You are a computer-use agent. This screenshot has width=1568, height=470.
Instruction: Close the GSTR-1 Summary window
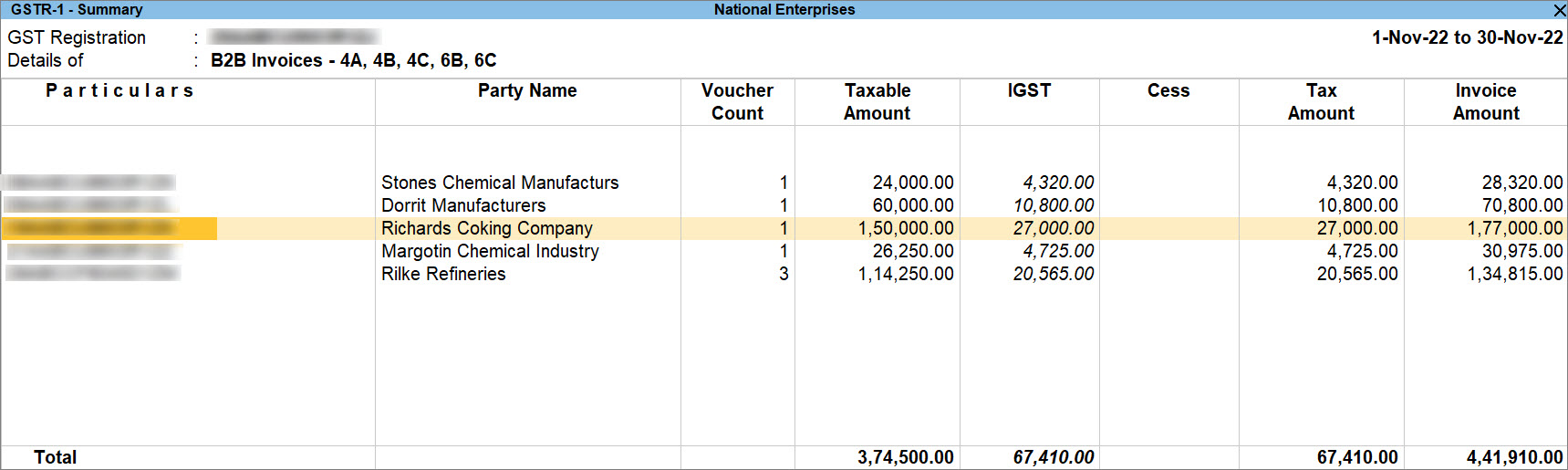click(1559, 10)
